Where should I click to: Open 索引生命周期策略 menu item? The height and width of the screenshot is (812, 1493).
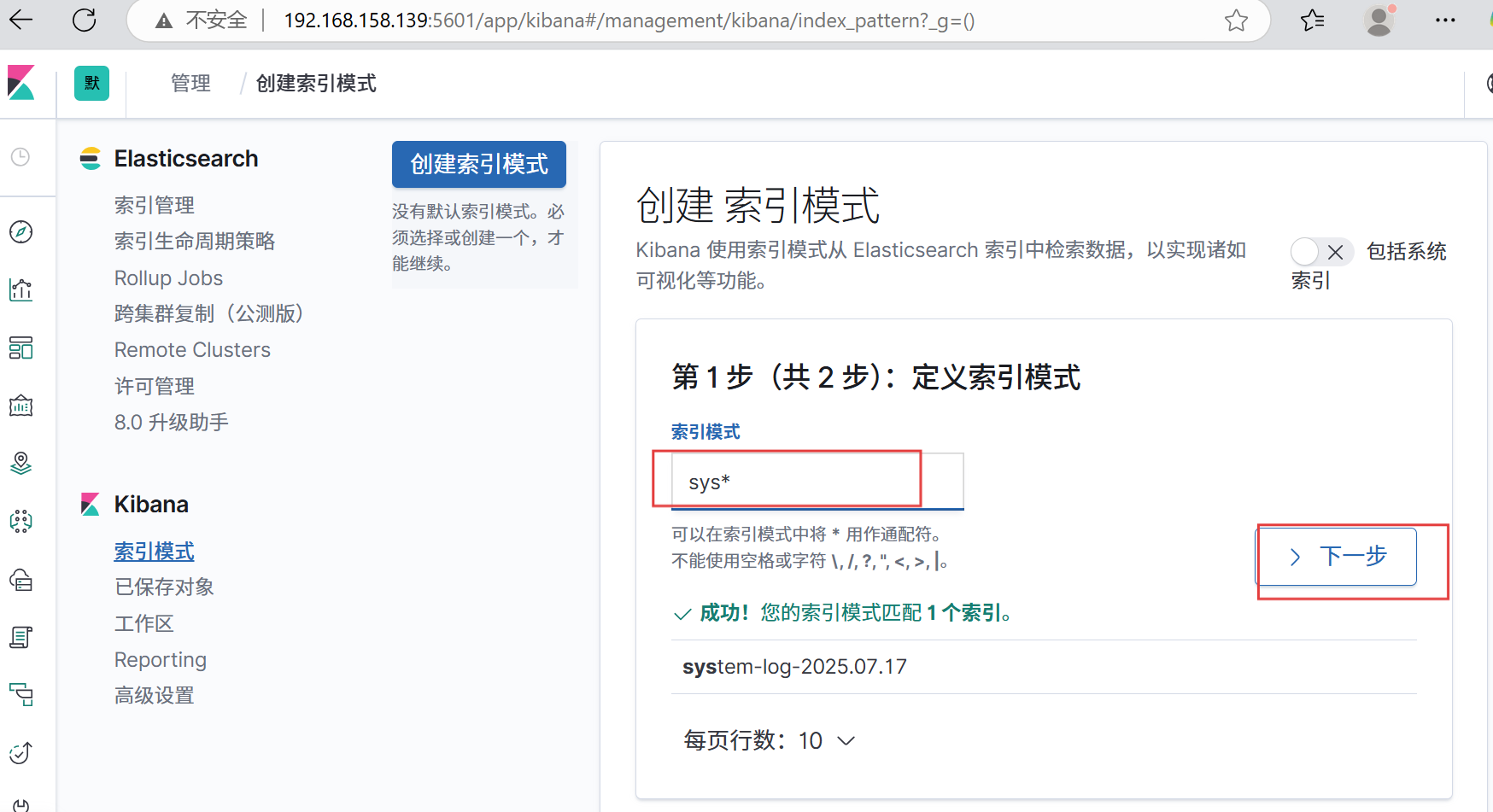click(195, 242)
